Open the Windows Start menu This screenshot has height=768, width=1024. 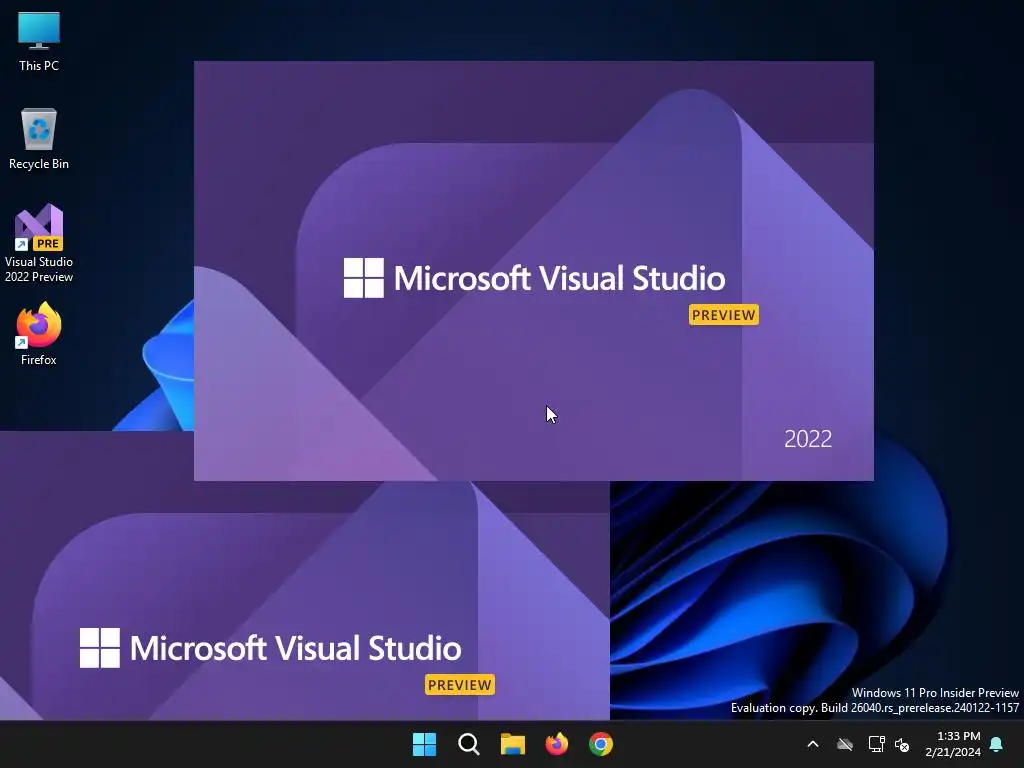click(424, 744)
